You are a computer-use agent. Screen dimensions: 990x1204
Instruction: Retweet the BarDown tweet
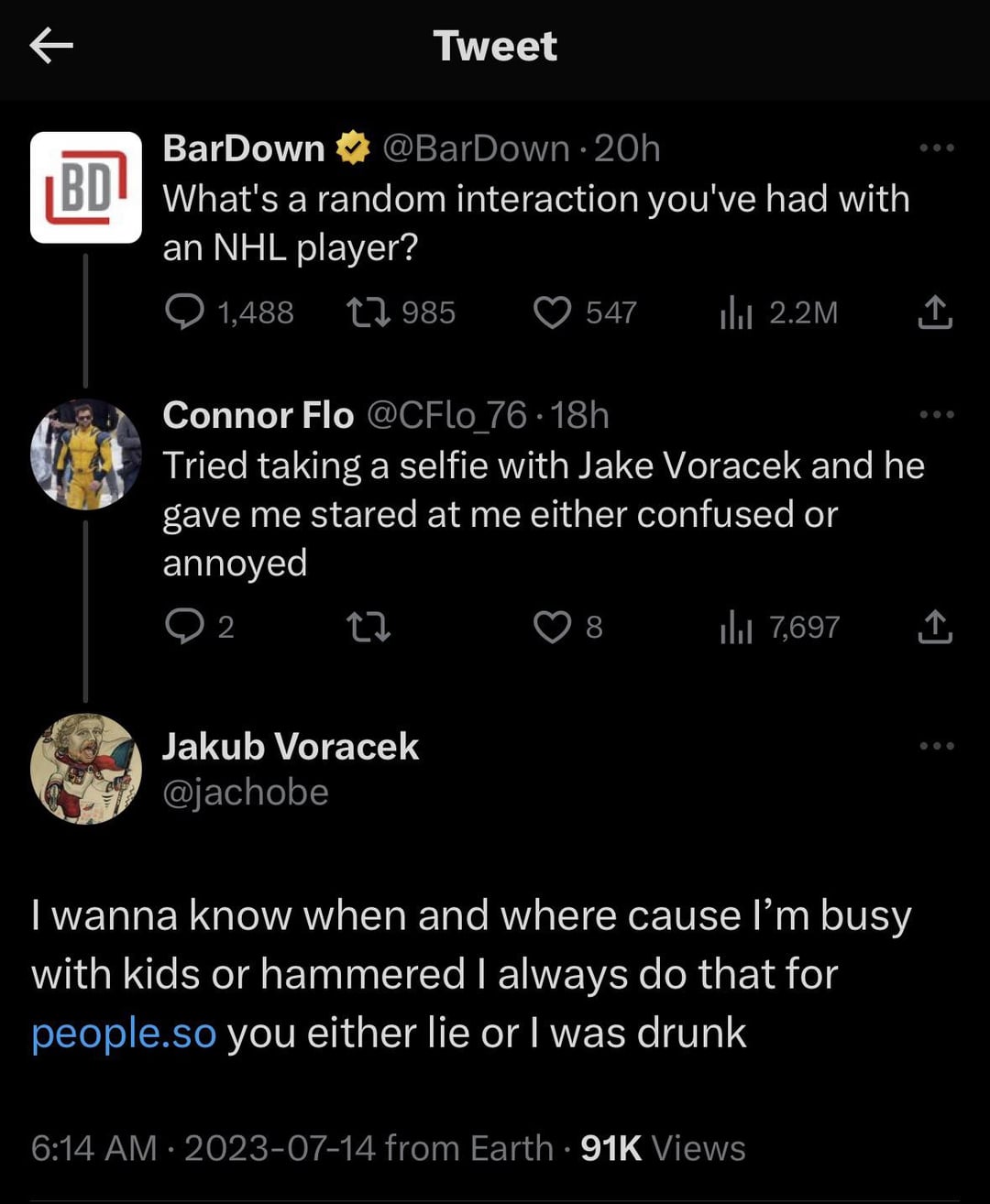[368, 312]
